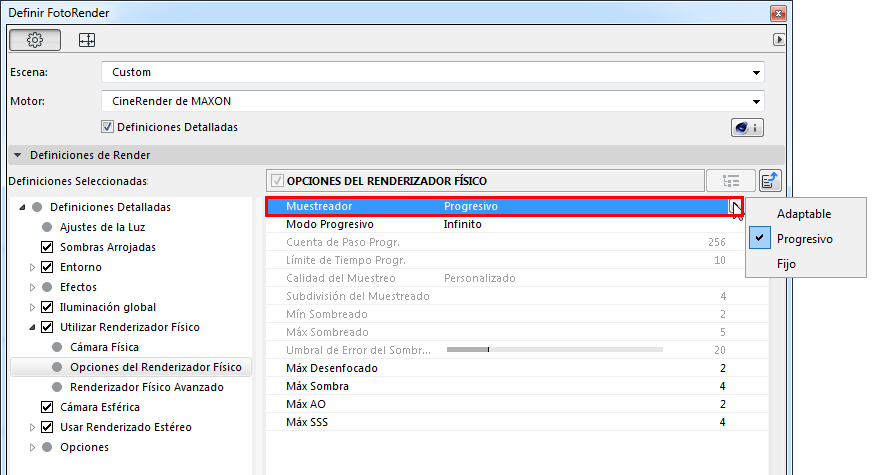Screen dimensions: 878x475
Task: Disable Utilizar Renderizador Físico checkbox
Action: click(47, 327)
